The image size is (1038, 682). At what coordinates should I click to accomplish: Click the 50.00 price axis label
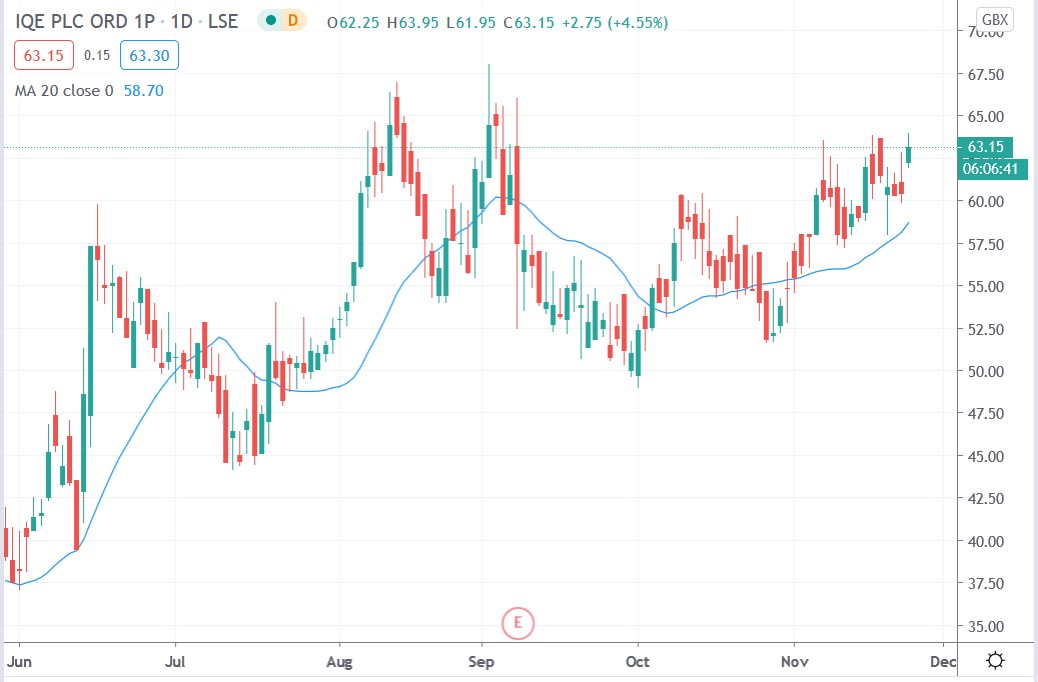(986, 371)
